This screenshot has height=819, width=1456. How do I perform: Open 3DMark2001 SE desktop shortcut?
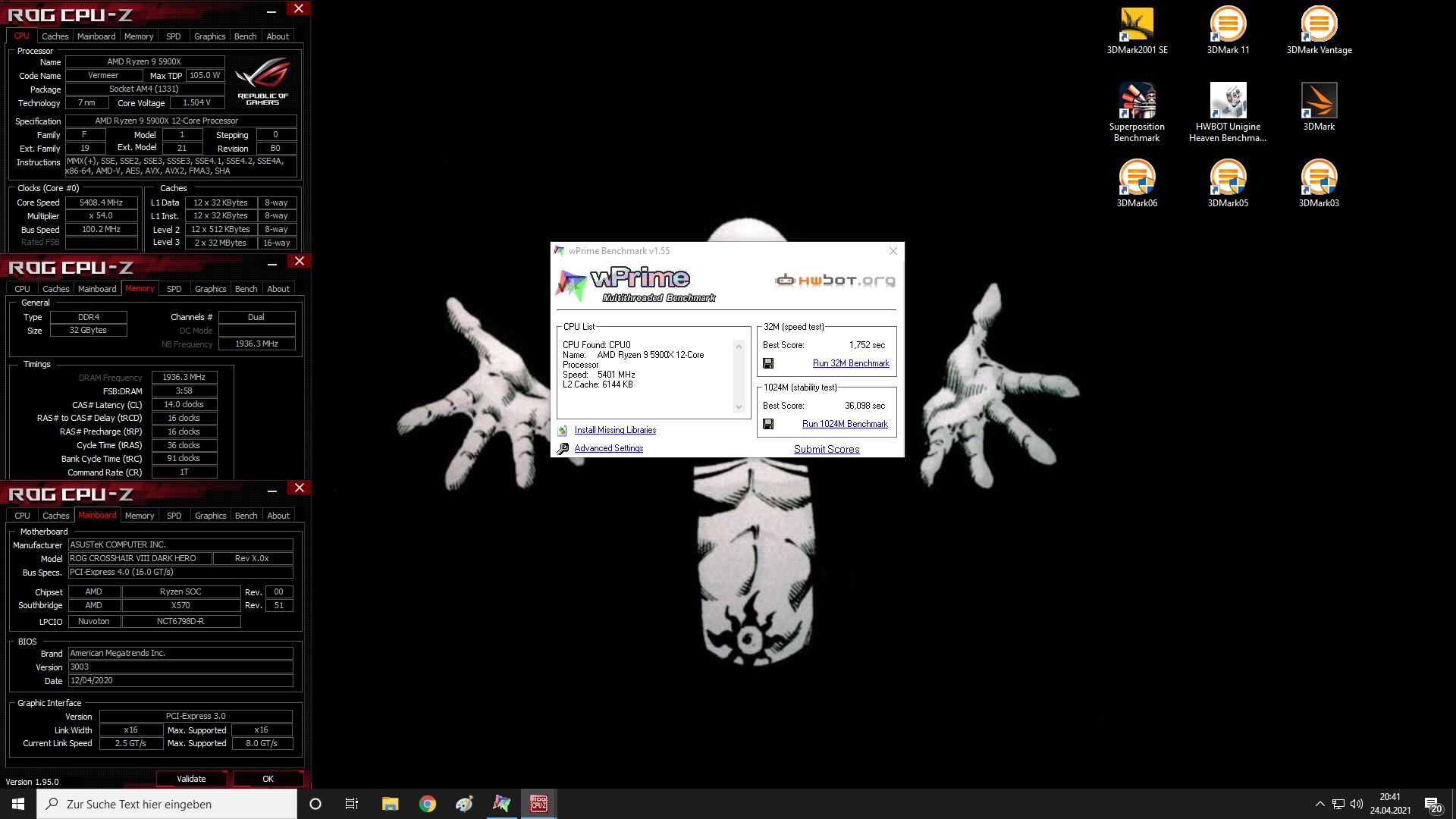[x=1137, y=31]
